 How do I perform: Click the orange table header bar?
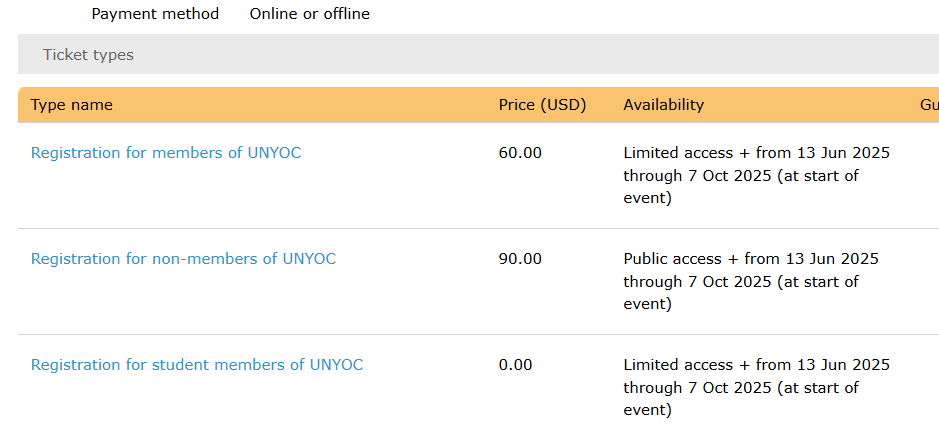tap(478, 105)
